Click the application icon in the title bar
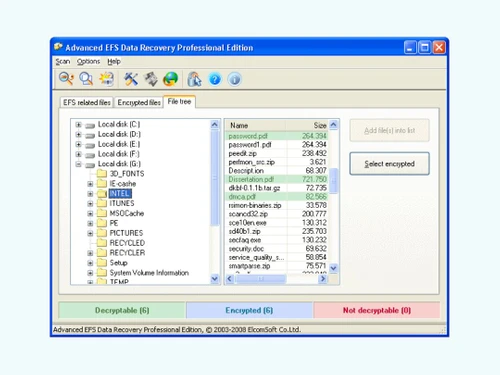 point(58,47)
